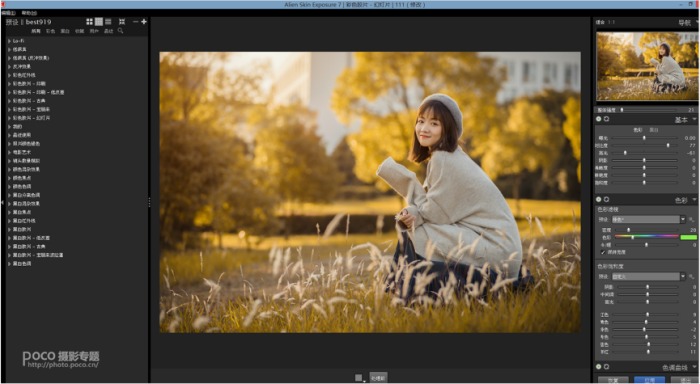Open the color filter preset dropdown

coord(683,219)
